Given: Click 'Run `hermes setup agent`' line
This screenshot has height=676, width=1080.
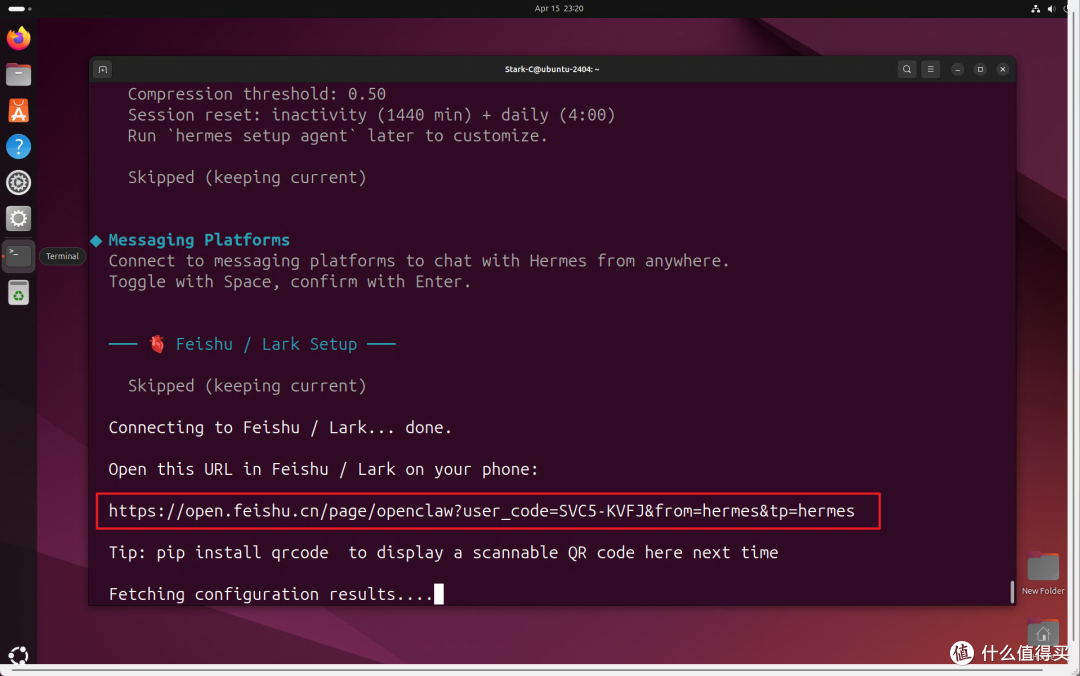Looking at the screenshot, I should coord(338,136).
